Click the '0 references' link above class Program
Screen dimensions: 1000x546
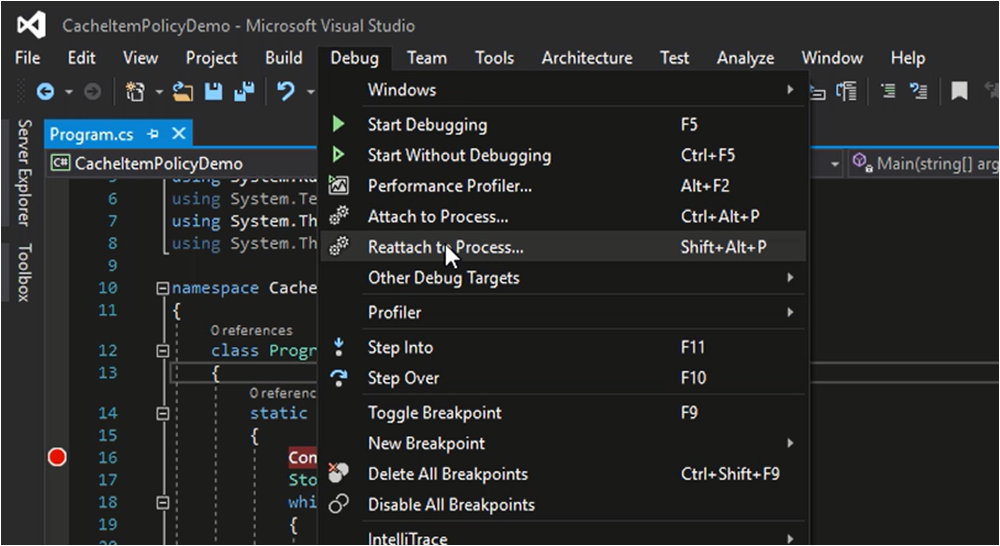(x=251, y=330)
